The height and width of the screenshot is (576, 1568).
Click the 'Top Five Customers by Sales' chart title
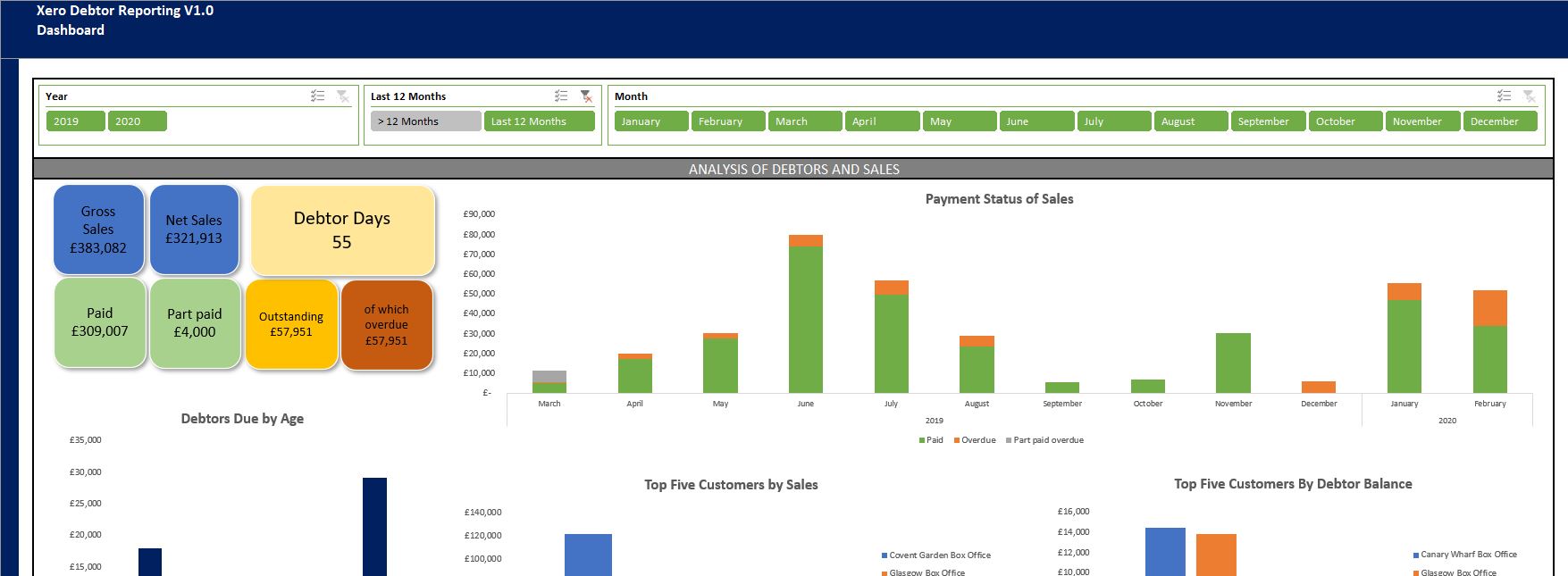coord(731,485)
